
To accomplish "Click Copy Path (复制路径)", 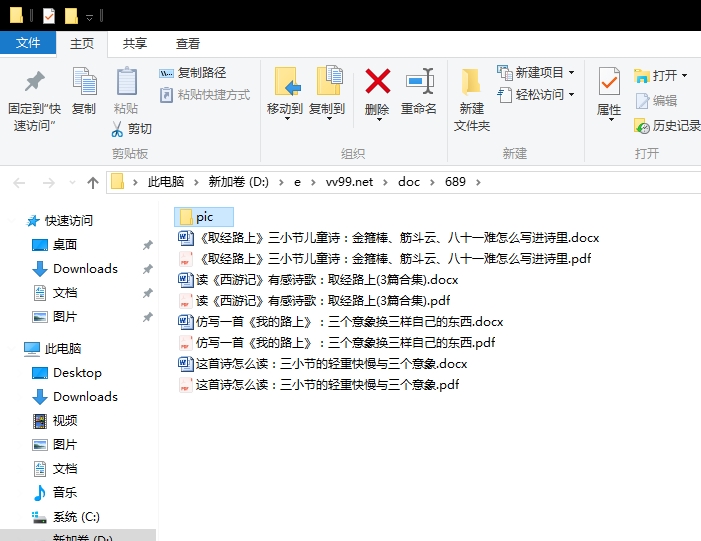I will click(x=193, y=72).
